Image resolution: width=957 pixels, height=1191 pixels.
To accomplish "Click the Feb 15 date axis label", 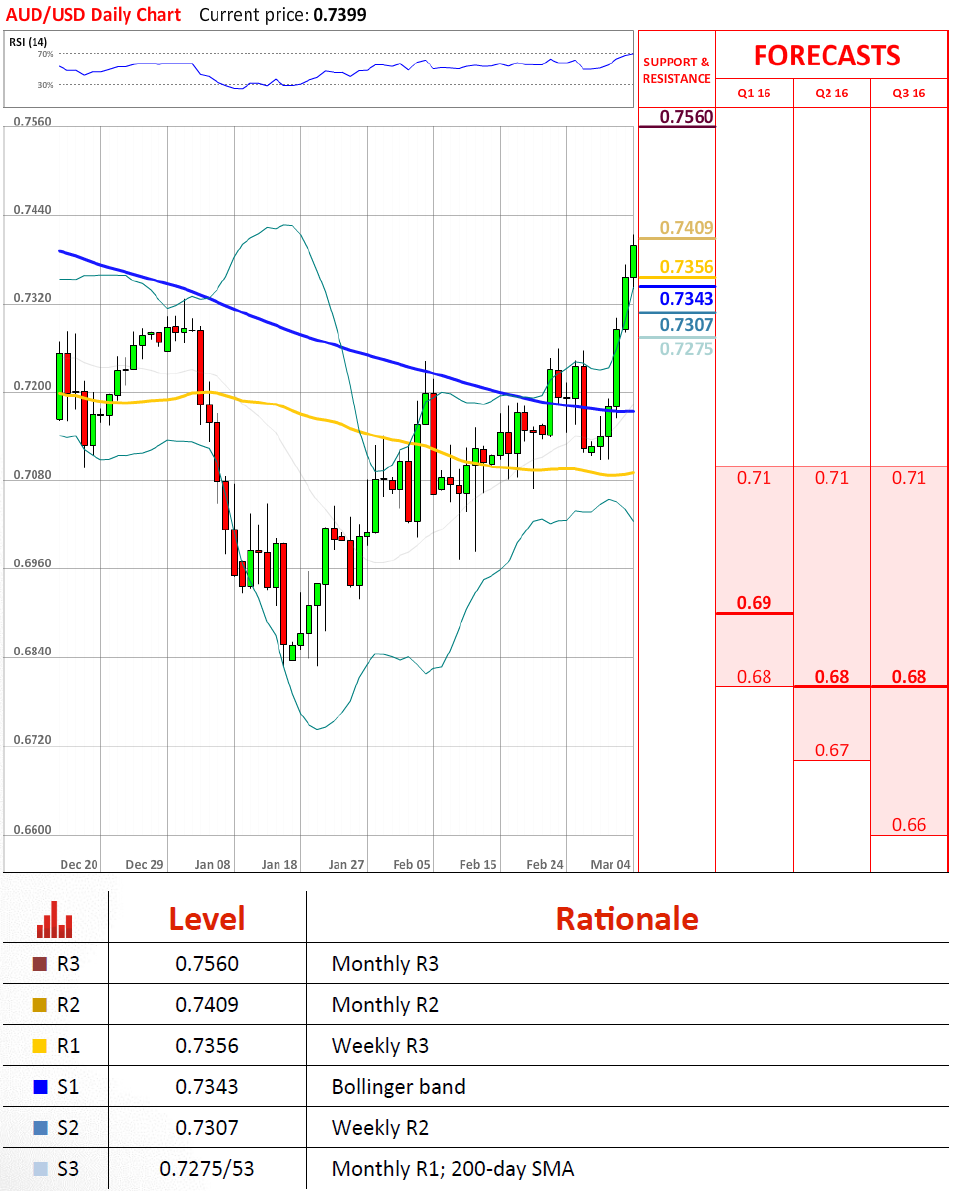I will click(478, 864).
